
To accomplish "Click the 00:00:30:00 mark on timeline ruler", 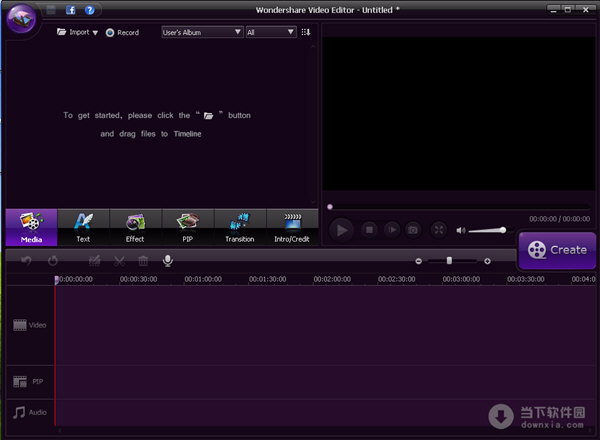I will (x=138, y=279).
